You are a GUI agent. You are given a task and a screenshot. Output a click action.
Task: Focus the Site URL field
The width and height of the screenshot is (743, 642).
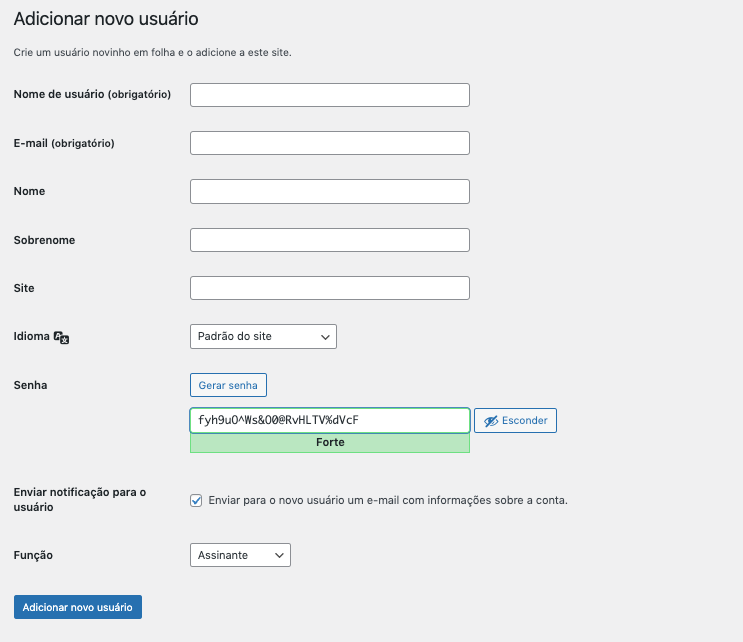pyautogui.click(x=329, y=288)
